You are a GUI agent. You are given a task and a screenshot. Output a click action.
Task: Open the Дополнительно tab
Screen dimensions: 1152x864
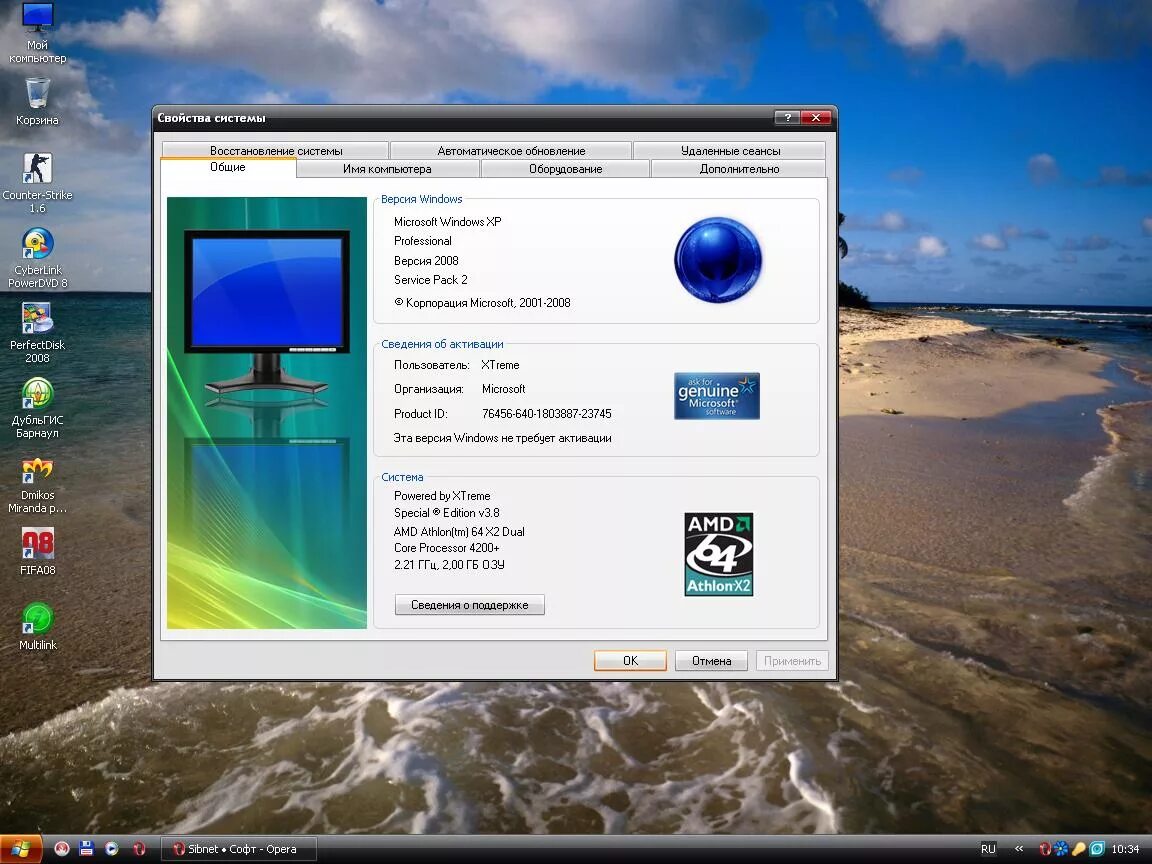739,169
